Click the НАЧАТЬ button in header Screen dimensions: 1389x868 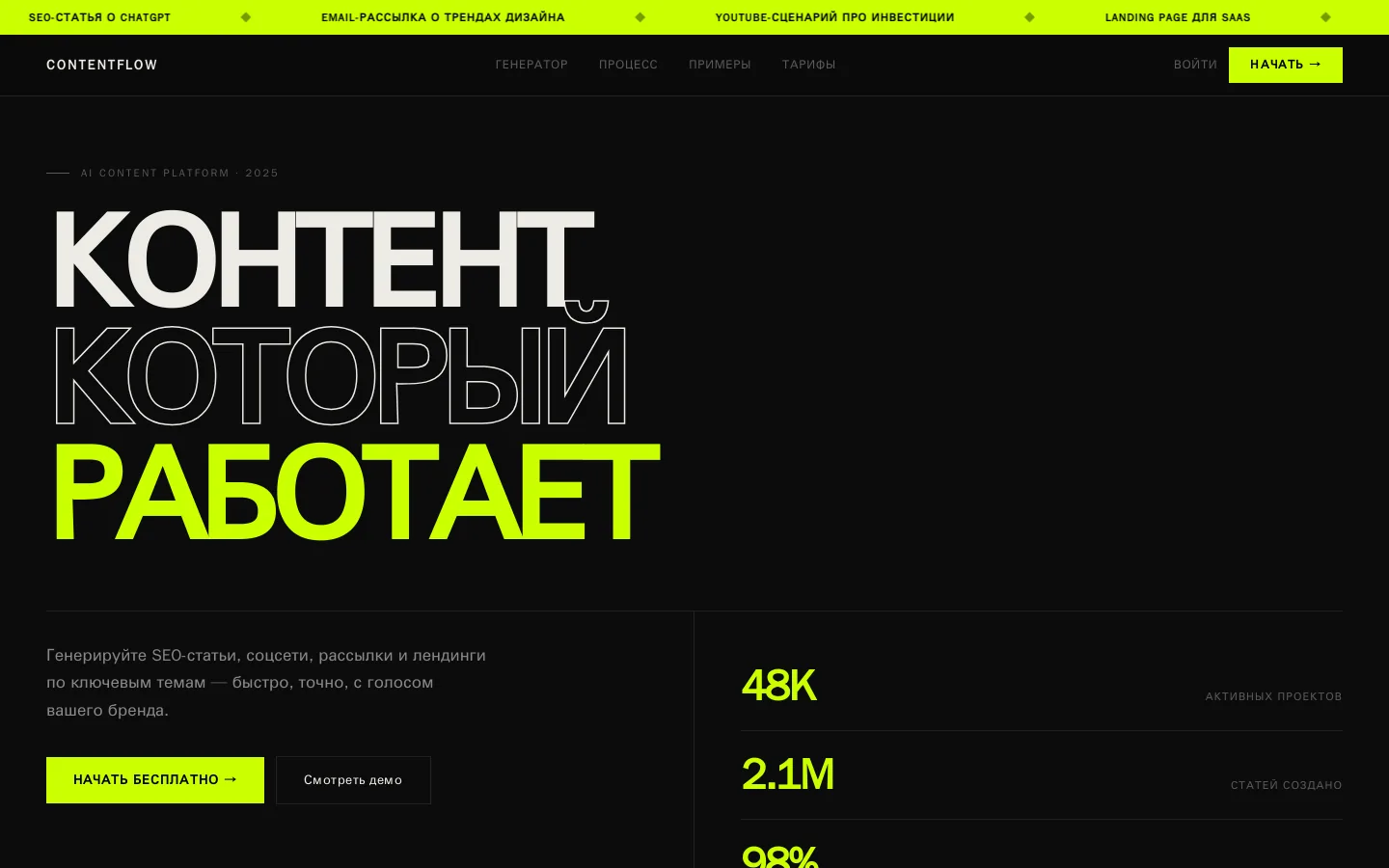tap(1286, 65)
